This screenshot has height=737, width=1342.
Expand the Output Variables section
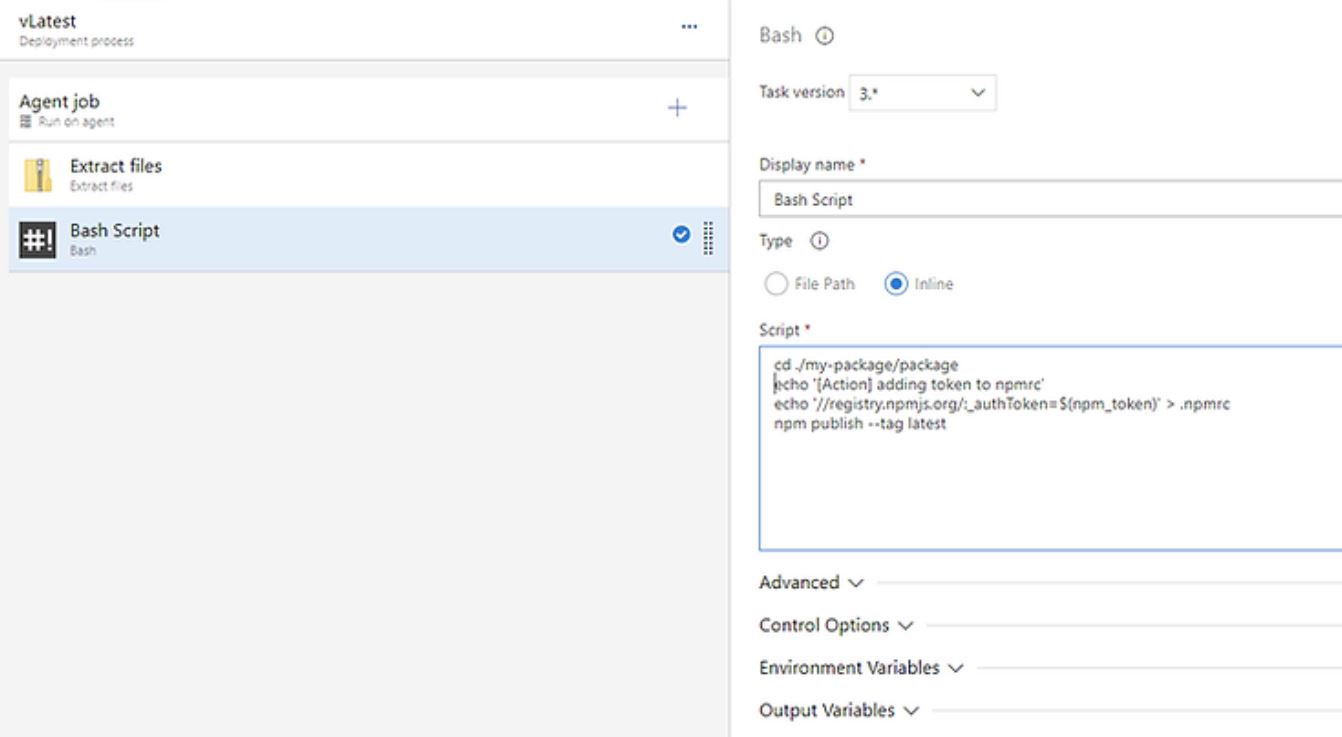click(x=838, y=710)
